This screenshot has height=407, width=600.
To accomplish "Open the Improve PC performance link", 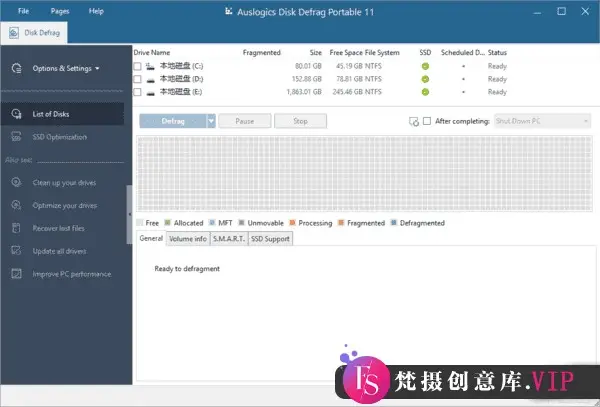I will pos(72,274).
